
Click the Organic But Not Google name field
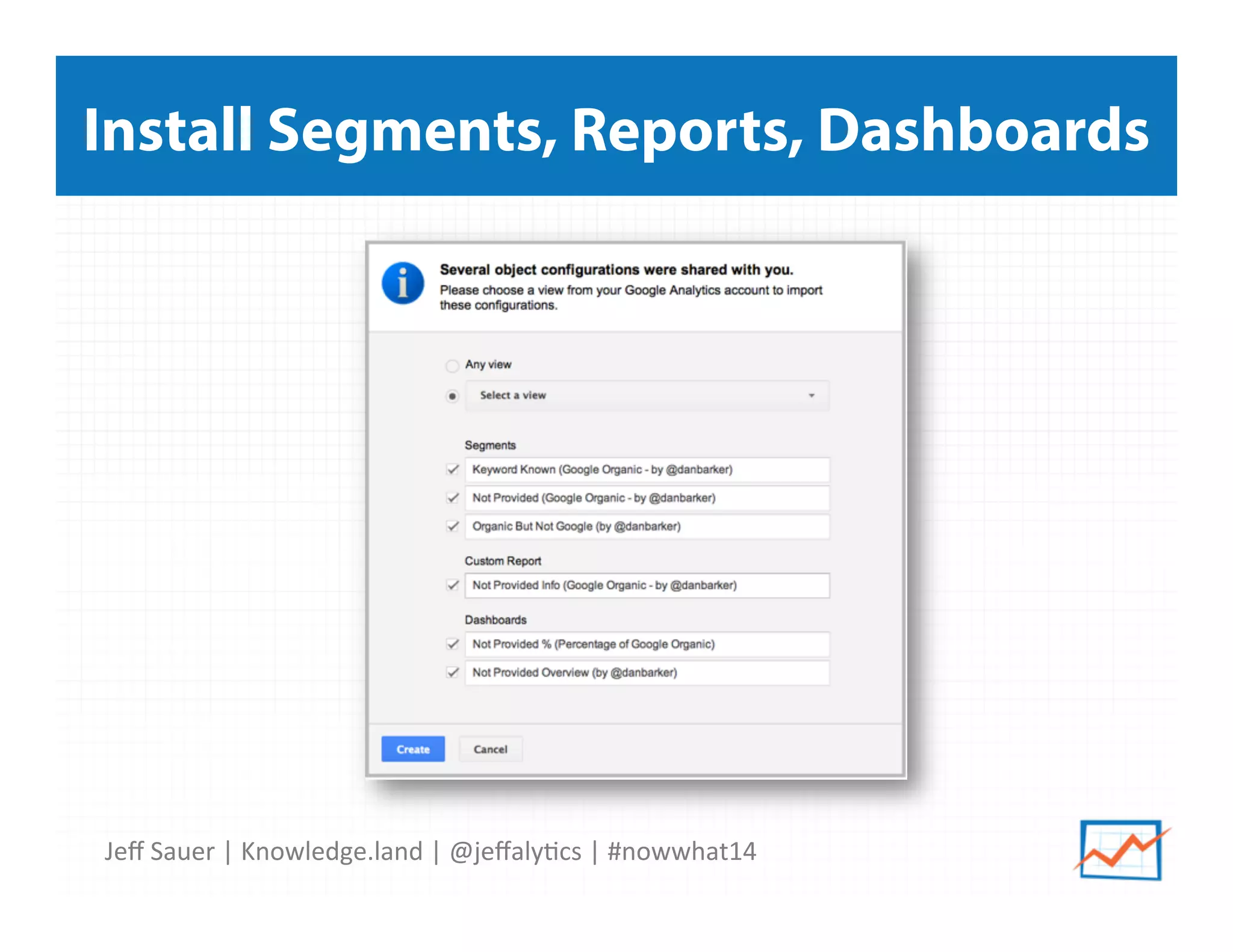[x=647, y=526]
